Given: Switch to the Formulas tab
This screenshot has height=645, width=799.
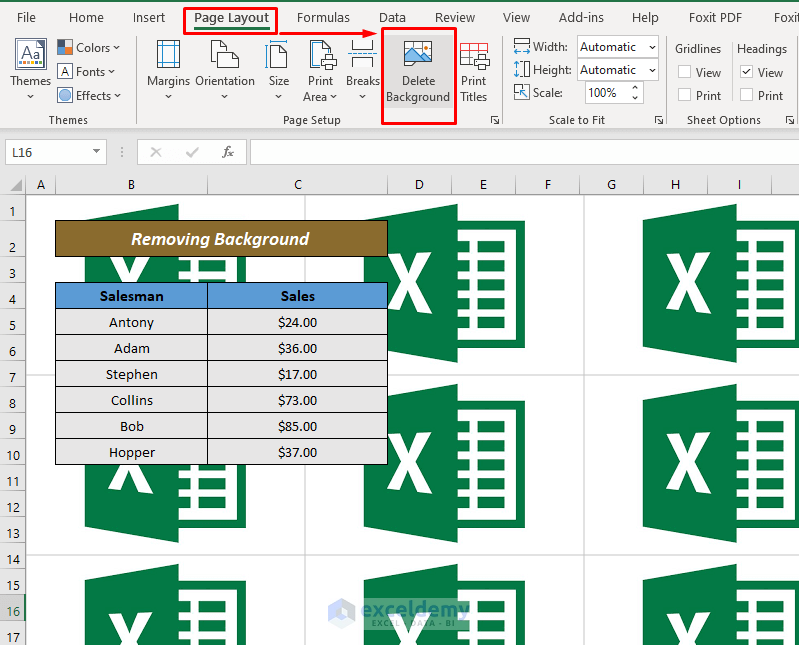Looking at the screenshot, I should click(x=323, y=18).
